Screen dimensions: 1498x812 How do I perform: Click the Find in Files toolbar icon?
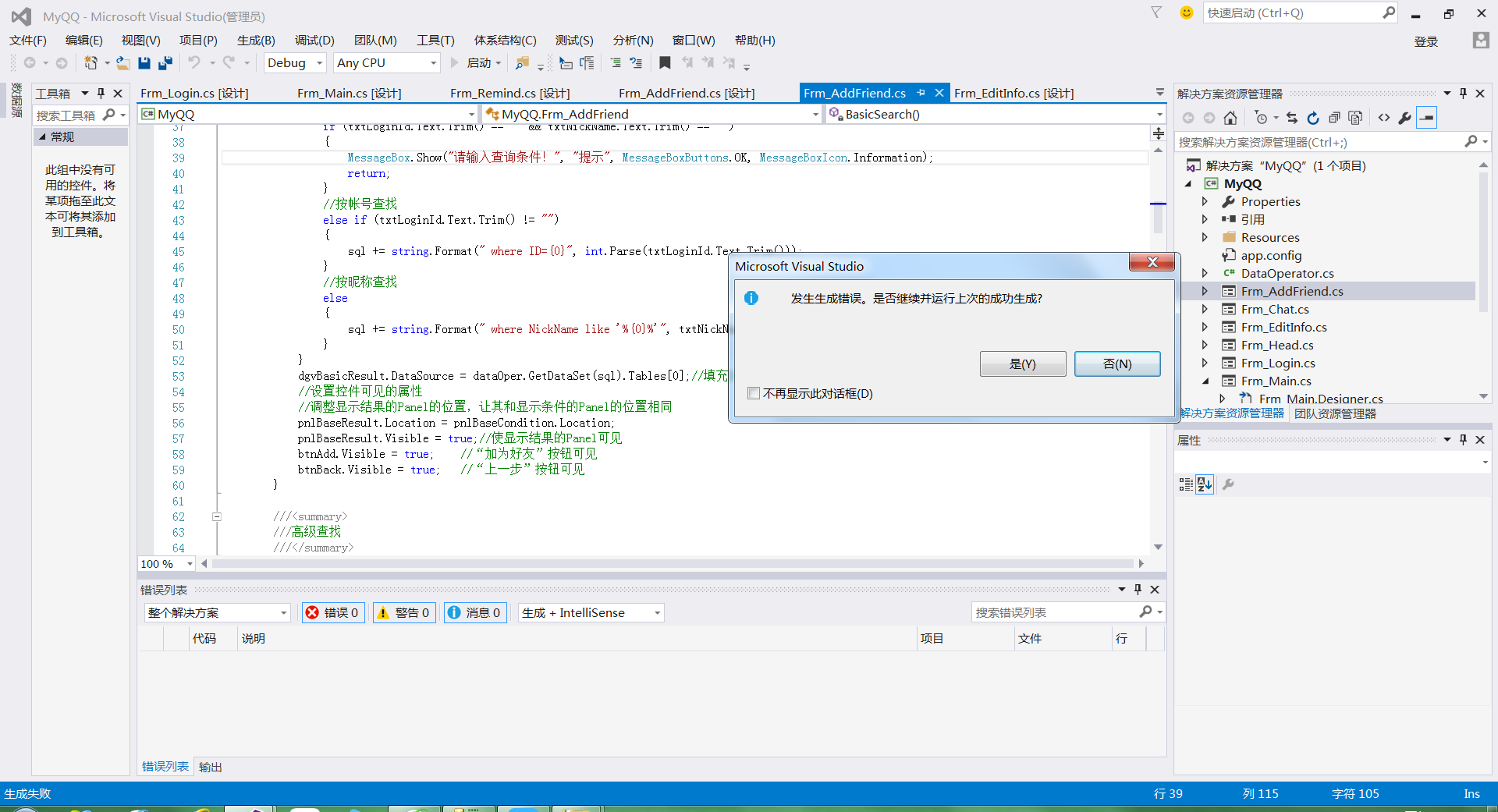523,63
